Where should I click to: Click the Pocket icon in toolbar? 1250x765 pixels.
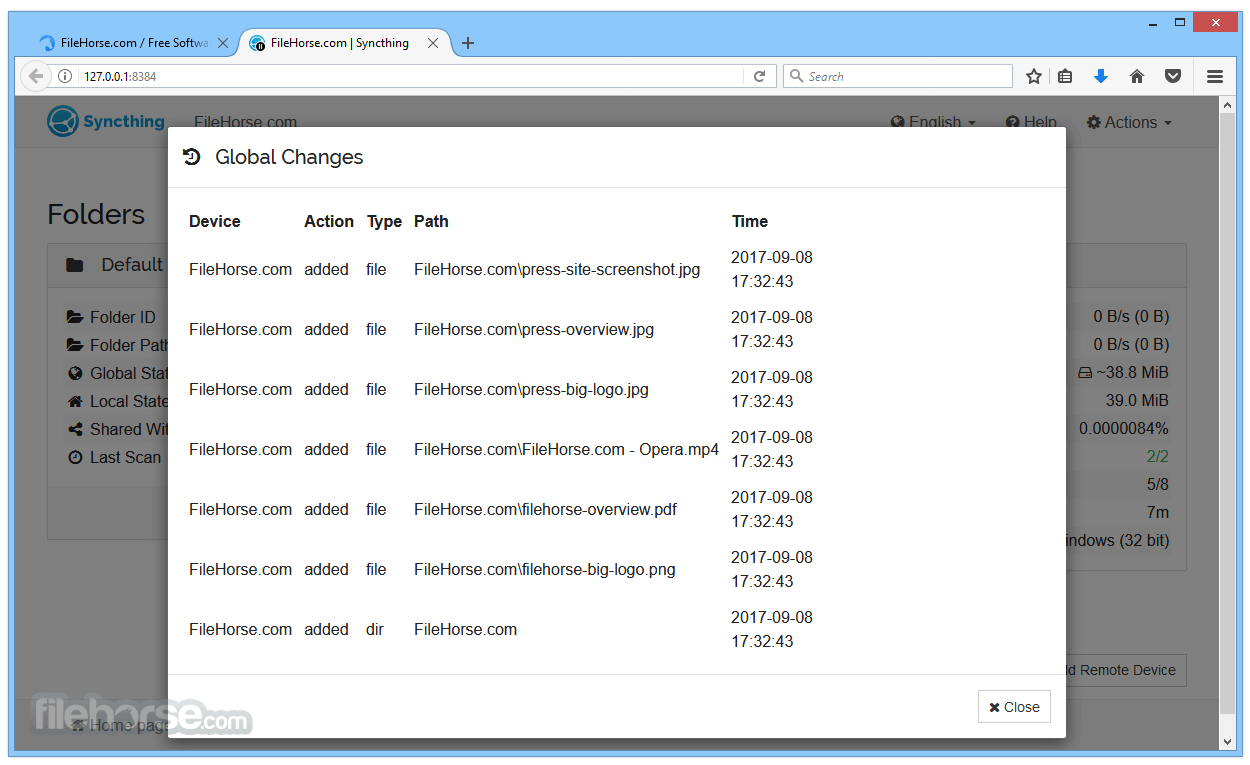coord(1173,76)
